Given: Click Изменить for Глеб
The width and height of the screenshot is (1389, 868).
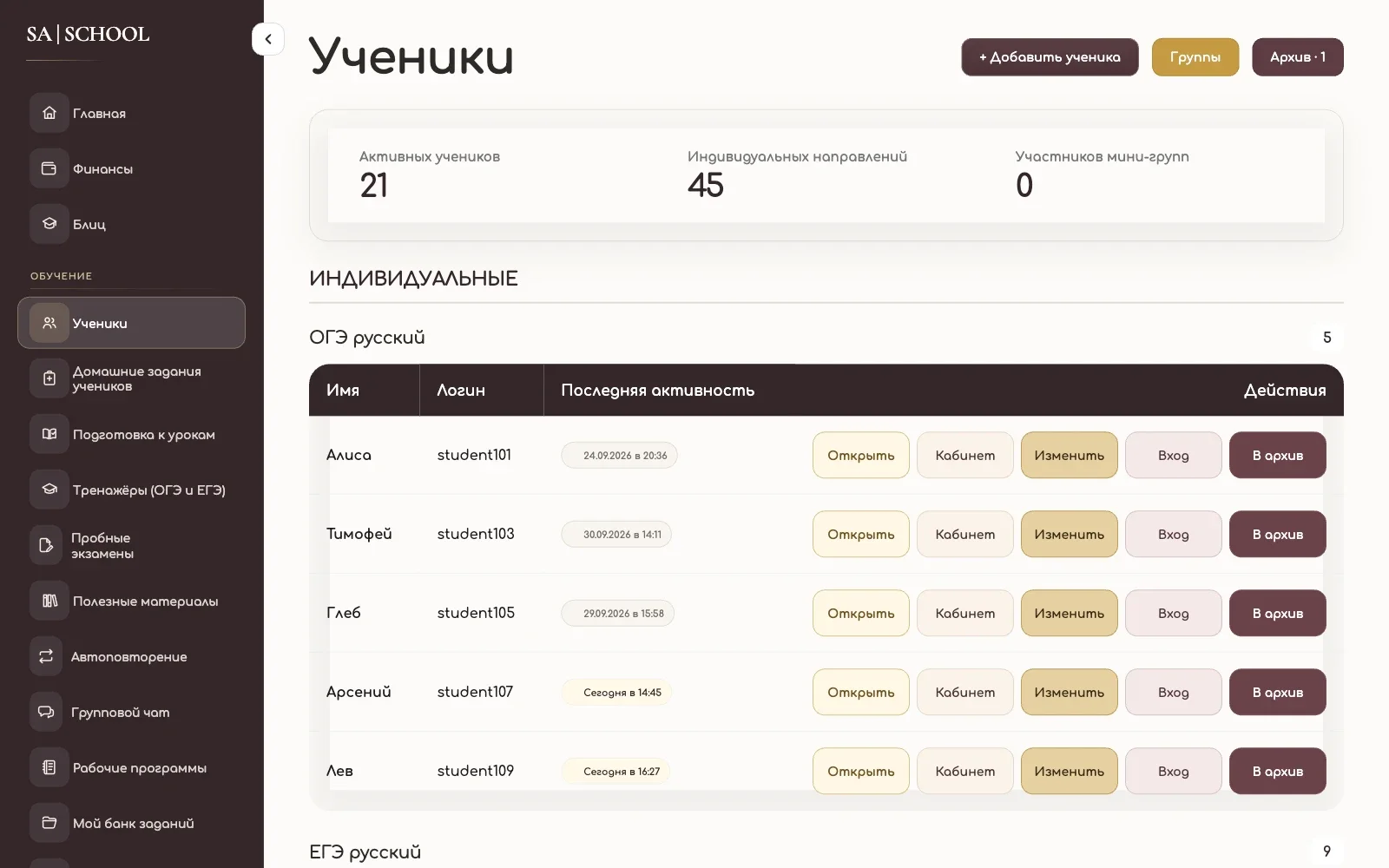Looking at the screenshot, I should pos(1070,613).
